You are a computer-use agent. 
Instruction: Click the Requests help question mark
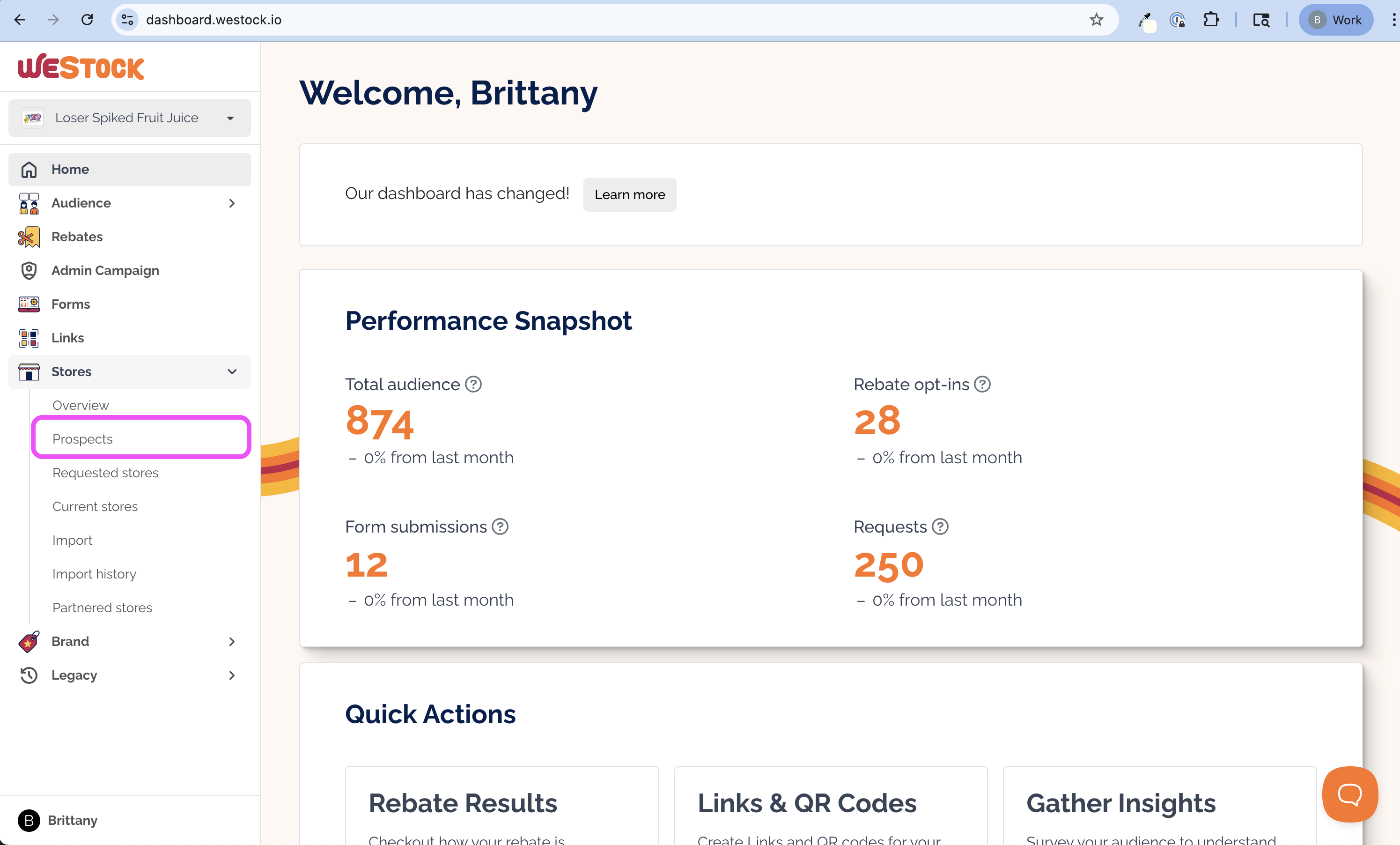click(940, 527)
